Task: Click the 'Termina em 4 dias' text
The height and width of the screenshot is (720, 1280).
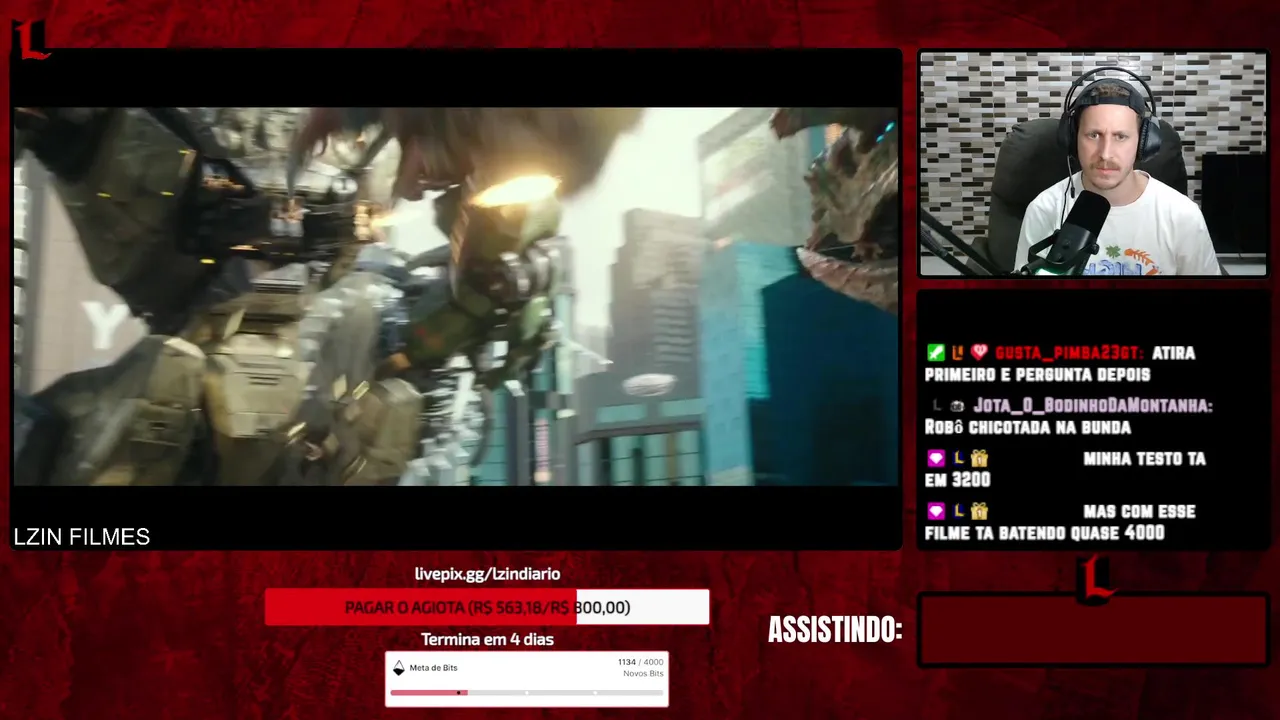Action: [487, 639]
